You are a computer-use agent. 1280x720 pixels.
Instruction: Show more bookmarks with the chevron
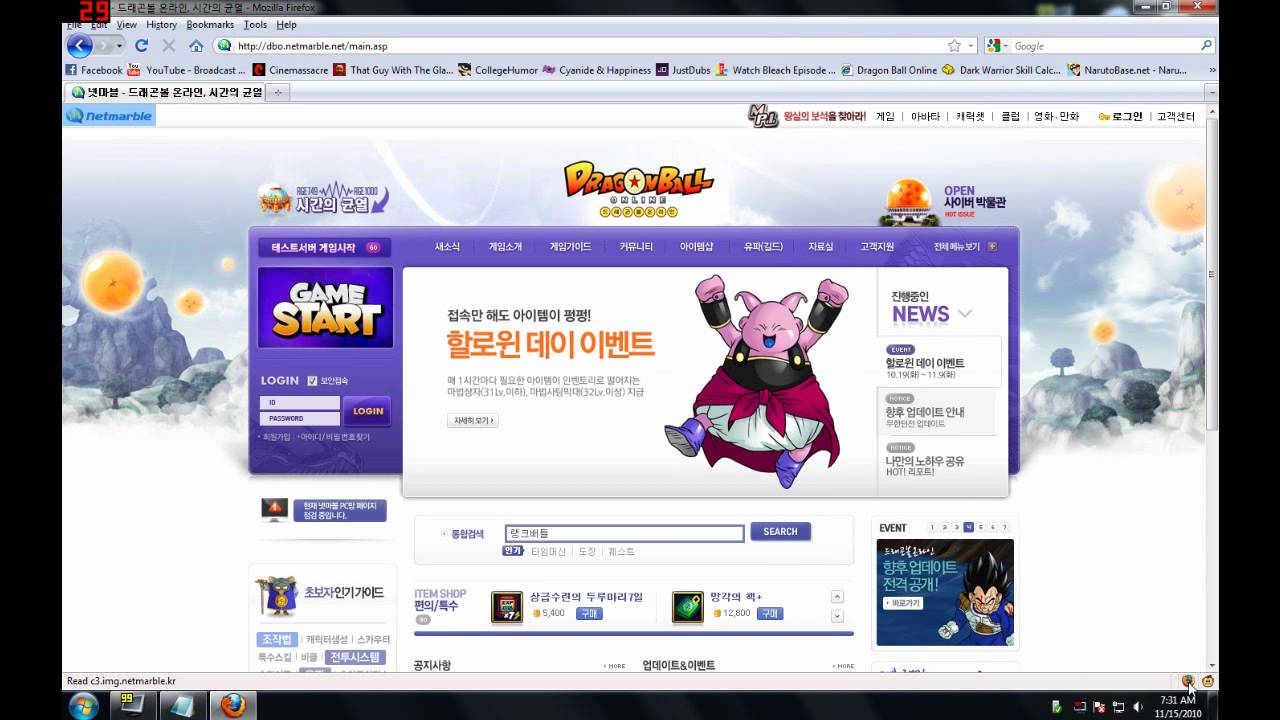tap(1212, 70)
